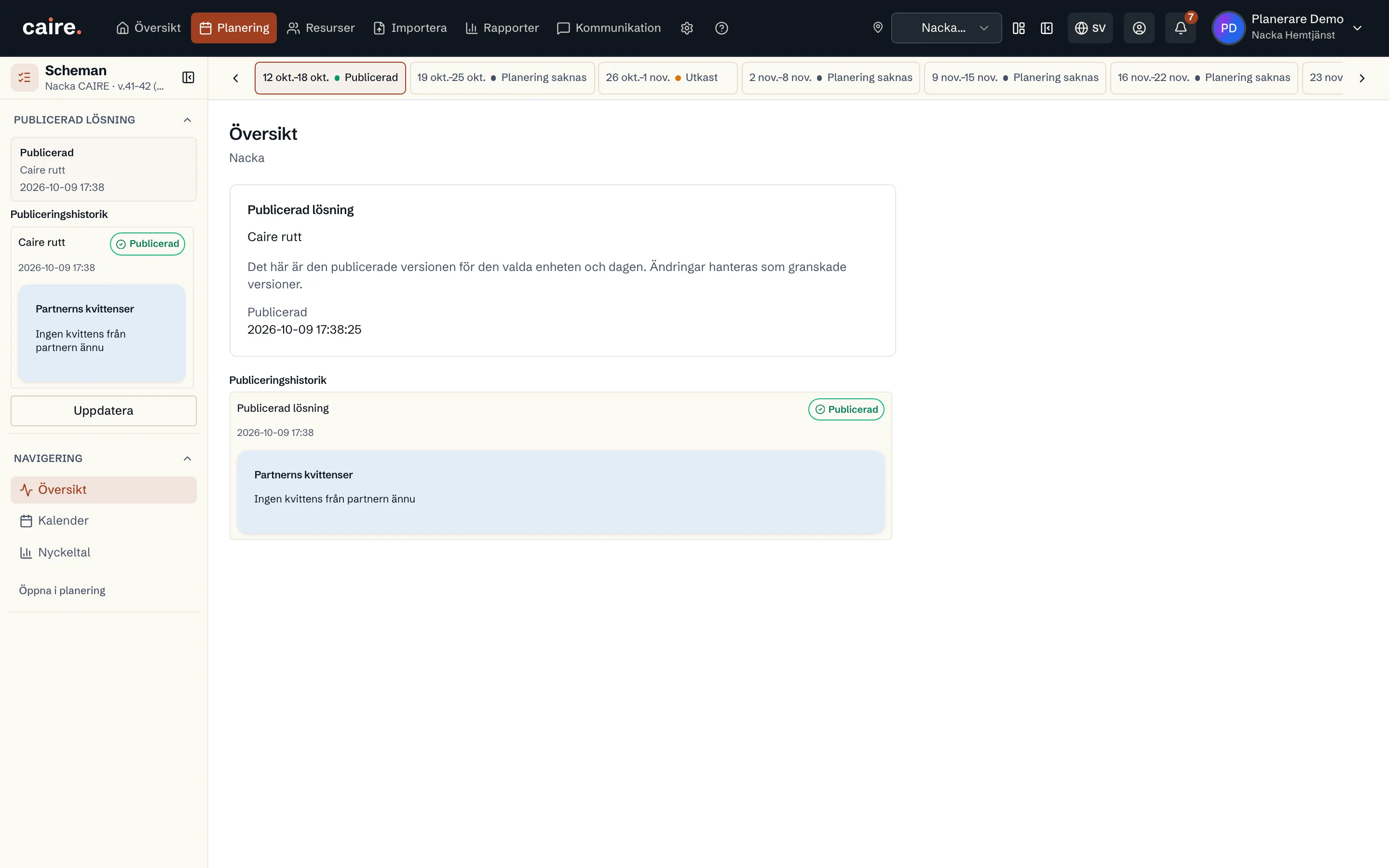Open the help question mark icon

[722, 28]
